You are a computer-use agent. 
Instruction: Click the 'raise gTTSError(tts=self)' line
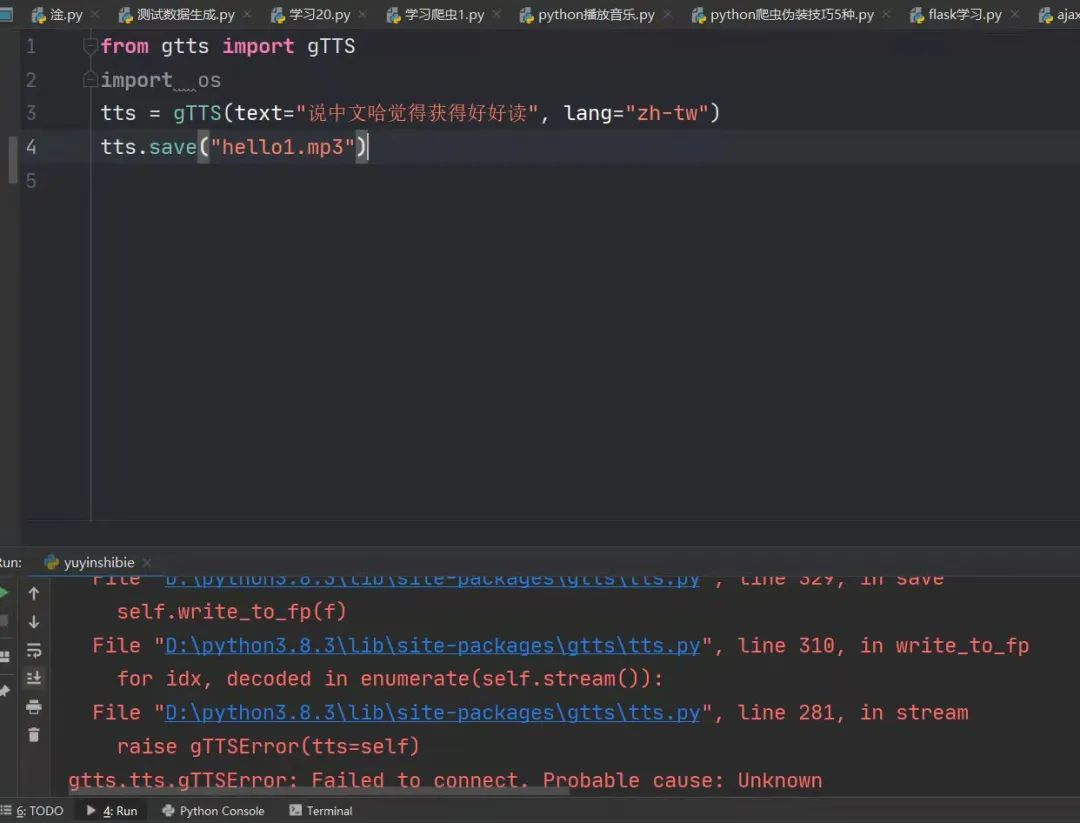click(x=268, y=747)
